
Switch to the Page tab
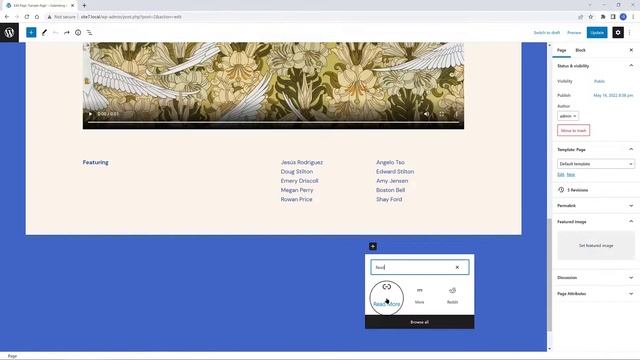562,50
